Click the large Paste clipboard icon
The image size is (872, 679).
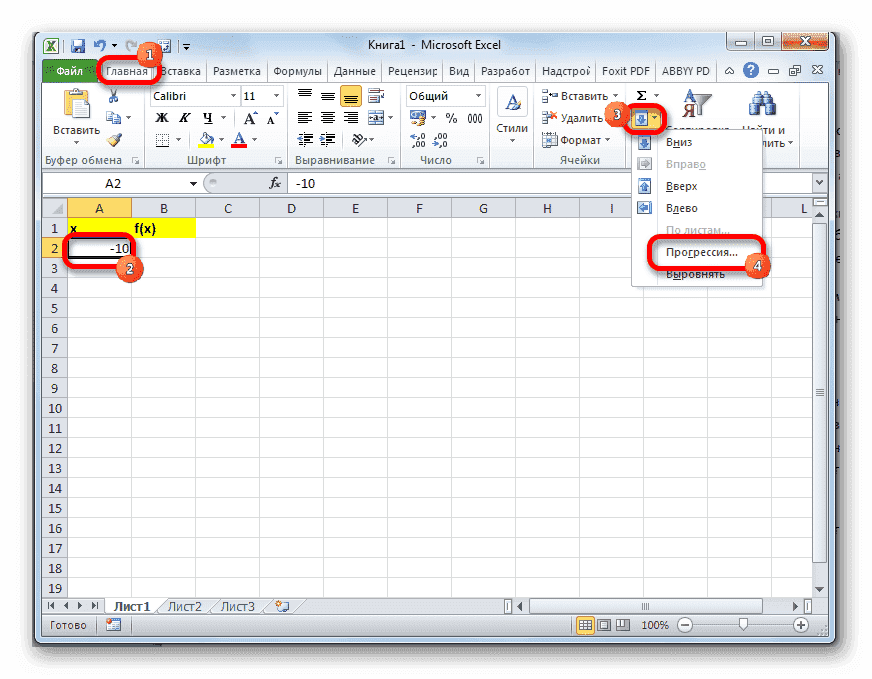(77, 104)
